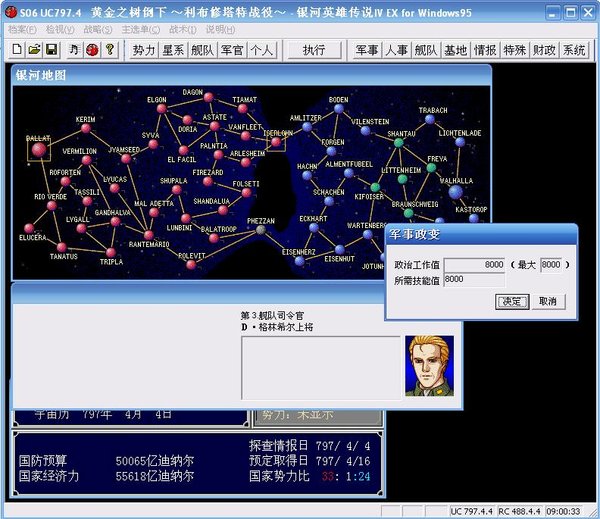Open the 说明(H) menu
Viewport: 600px width, 519px height.
220,29
